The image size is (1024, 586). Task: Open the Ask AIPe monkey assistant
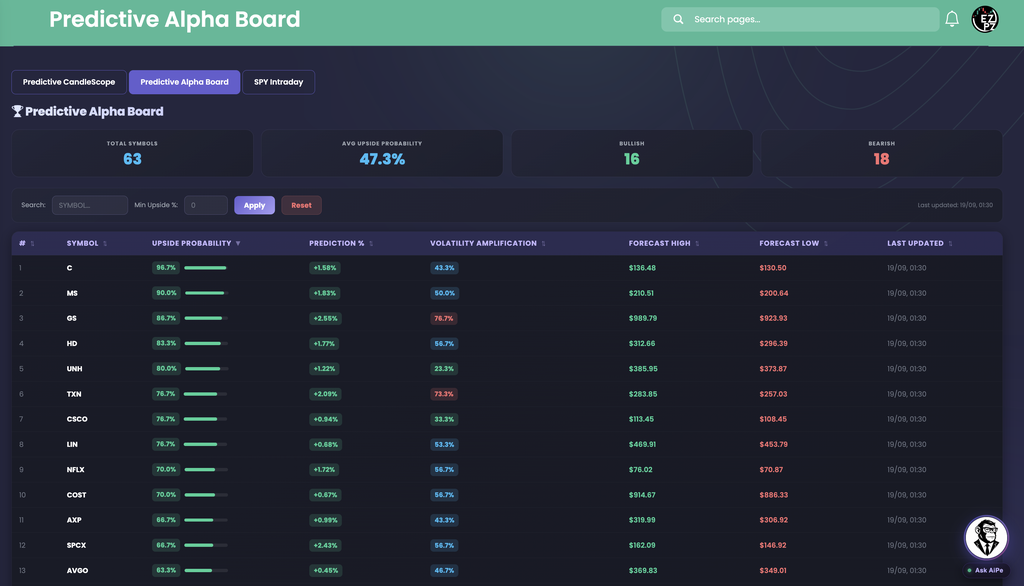click(986, 538)
